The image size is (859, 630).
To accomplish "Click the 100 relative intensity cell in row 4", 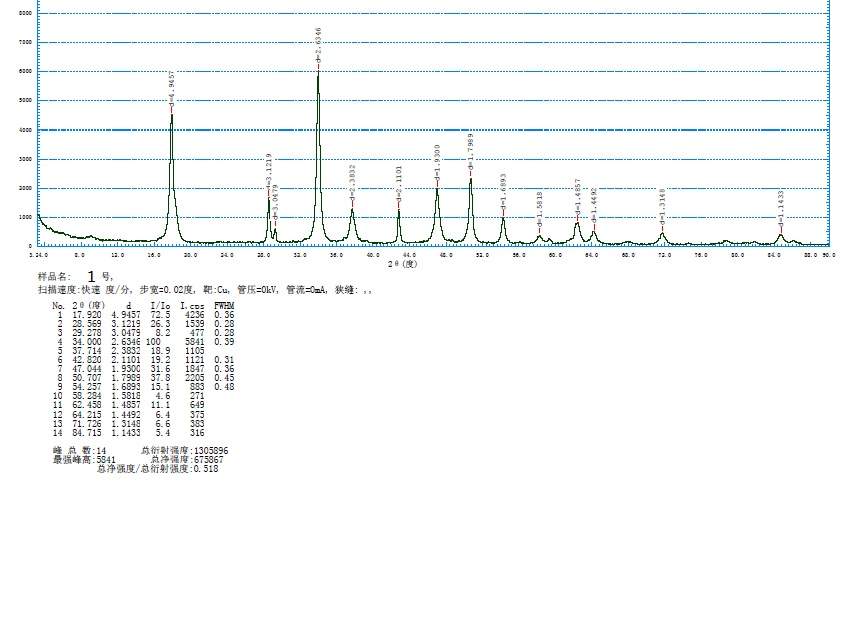I will tap(153, 342).
